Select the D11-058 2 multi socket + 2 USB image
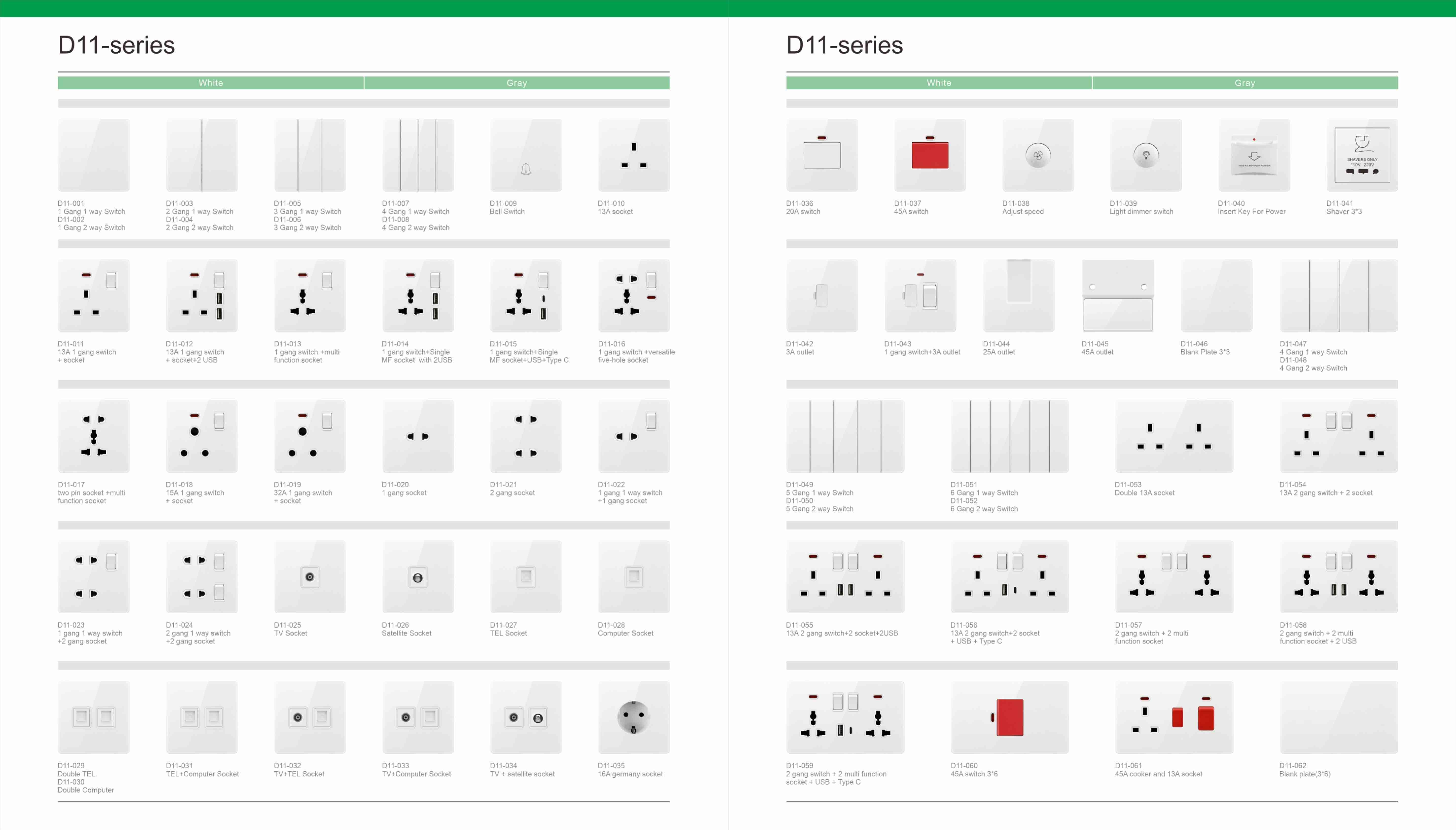The width and height of the screenshot is (1456, 830). click(x=1339, y=577)
